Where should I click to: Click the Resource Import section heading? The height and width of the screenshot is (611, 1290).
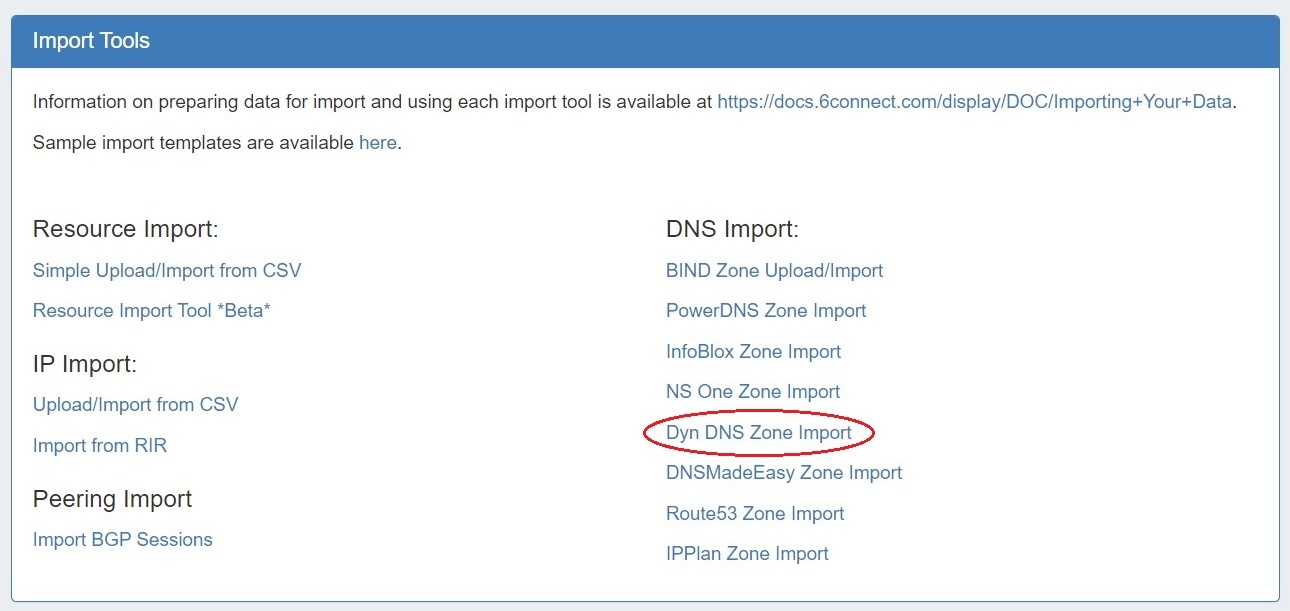point(126,229)
